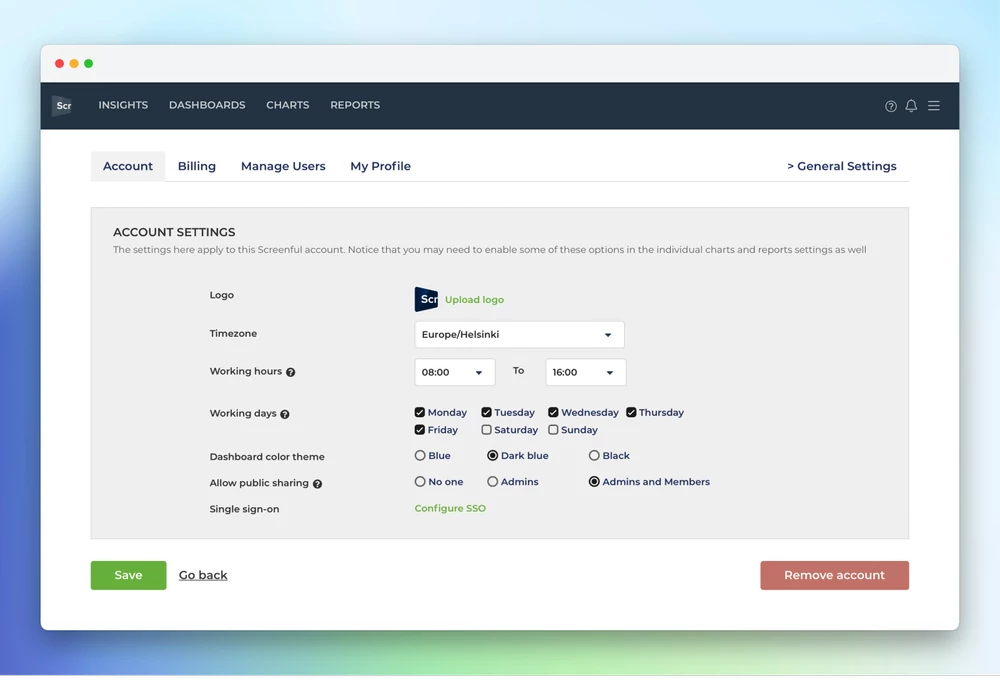
Task: Toggle the Tuesday working day checkbox
Action: 487,412
